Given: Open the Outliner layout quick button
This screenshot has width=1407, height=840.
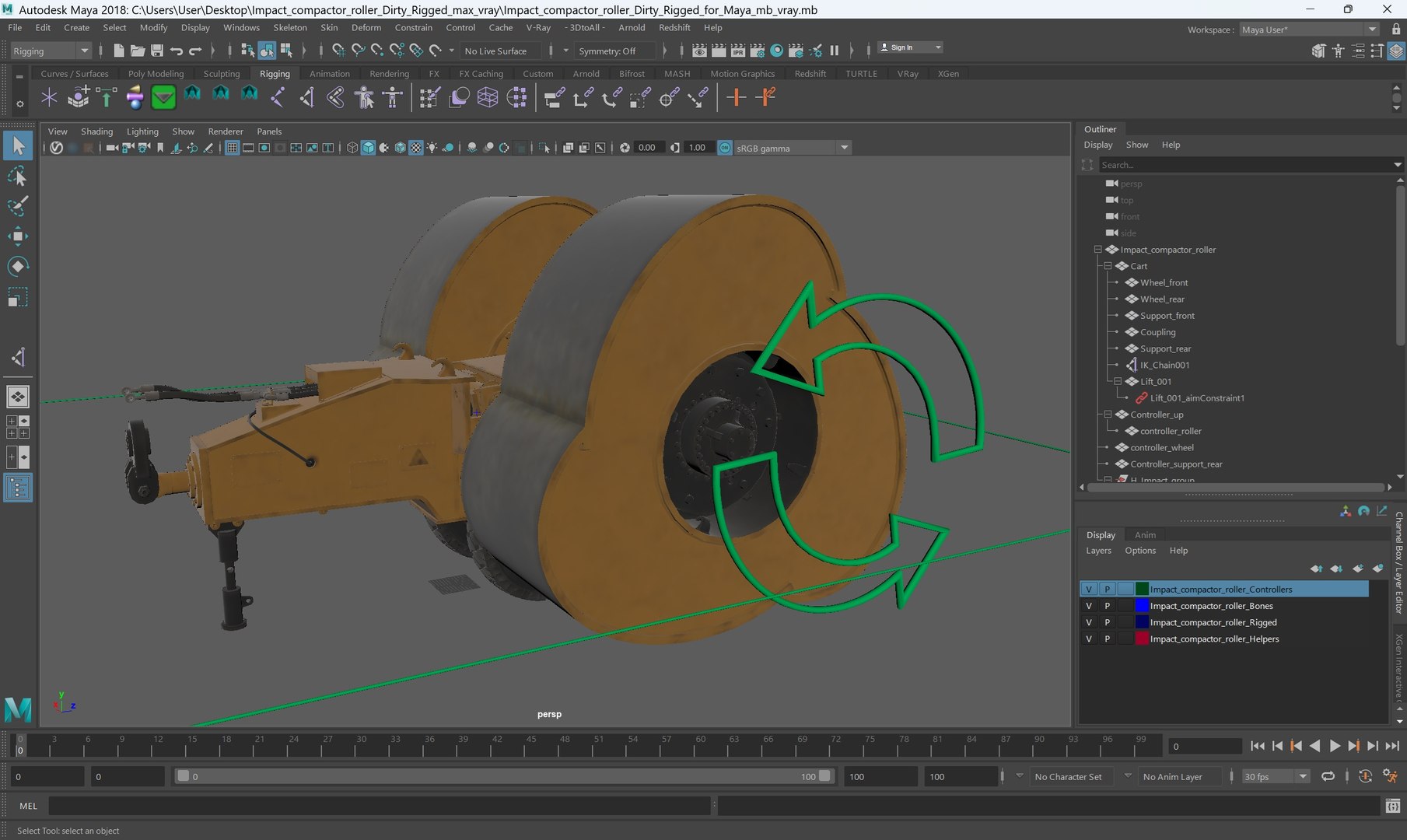Looking at the screenshot, I should 18,488.
